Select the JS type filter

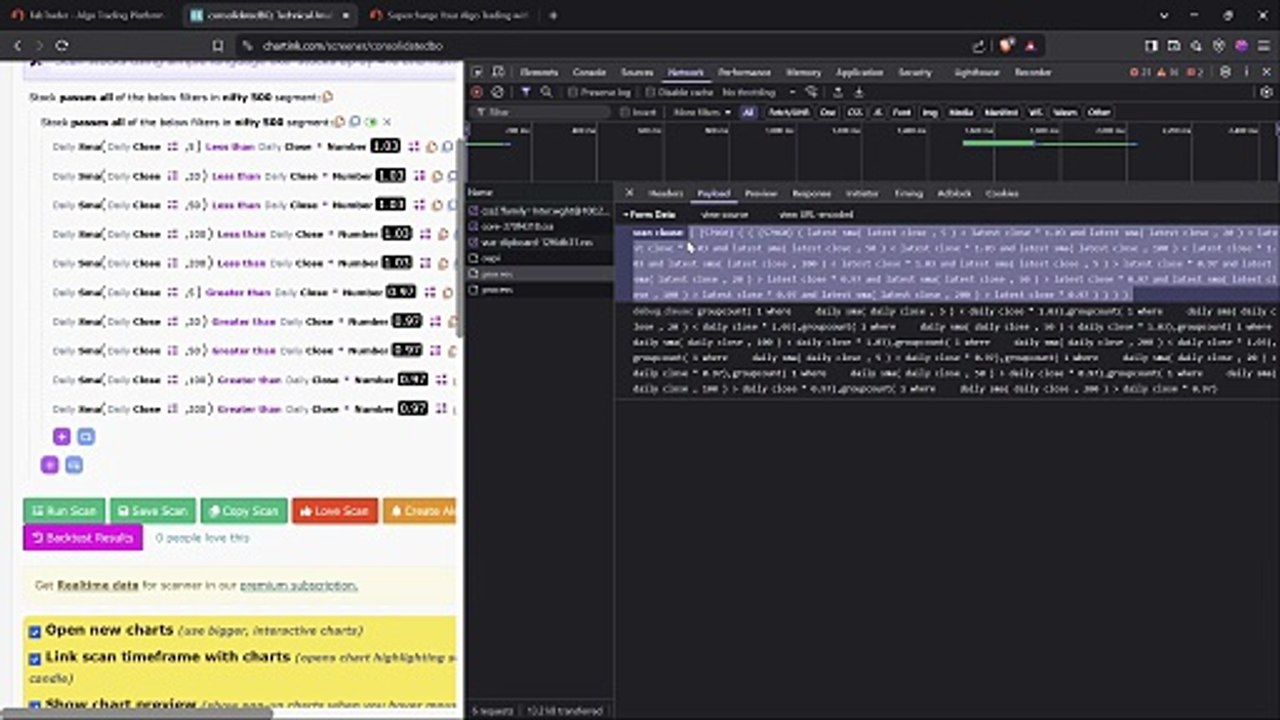877,112
